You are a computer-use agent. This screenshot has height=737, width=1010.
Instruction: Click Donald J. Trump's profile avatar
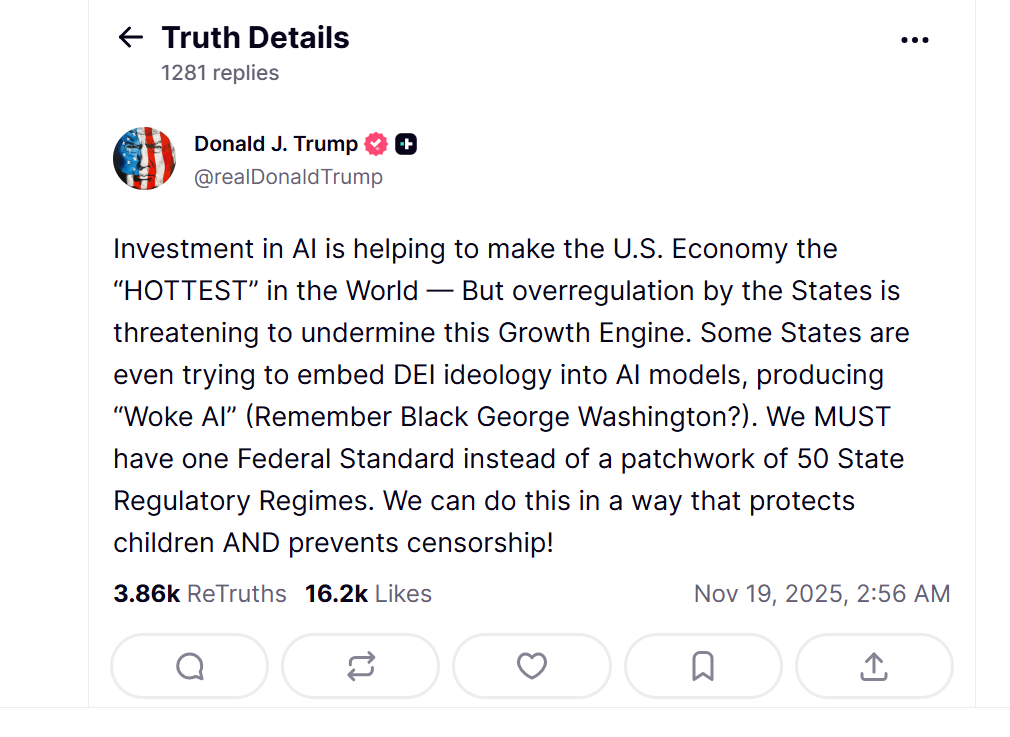[145, 158]
